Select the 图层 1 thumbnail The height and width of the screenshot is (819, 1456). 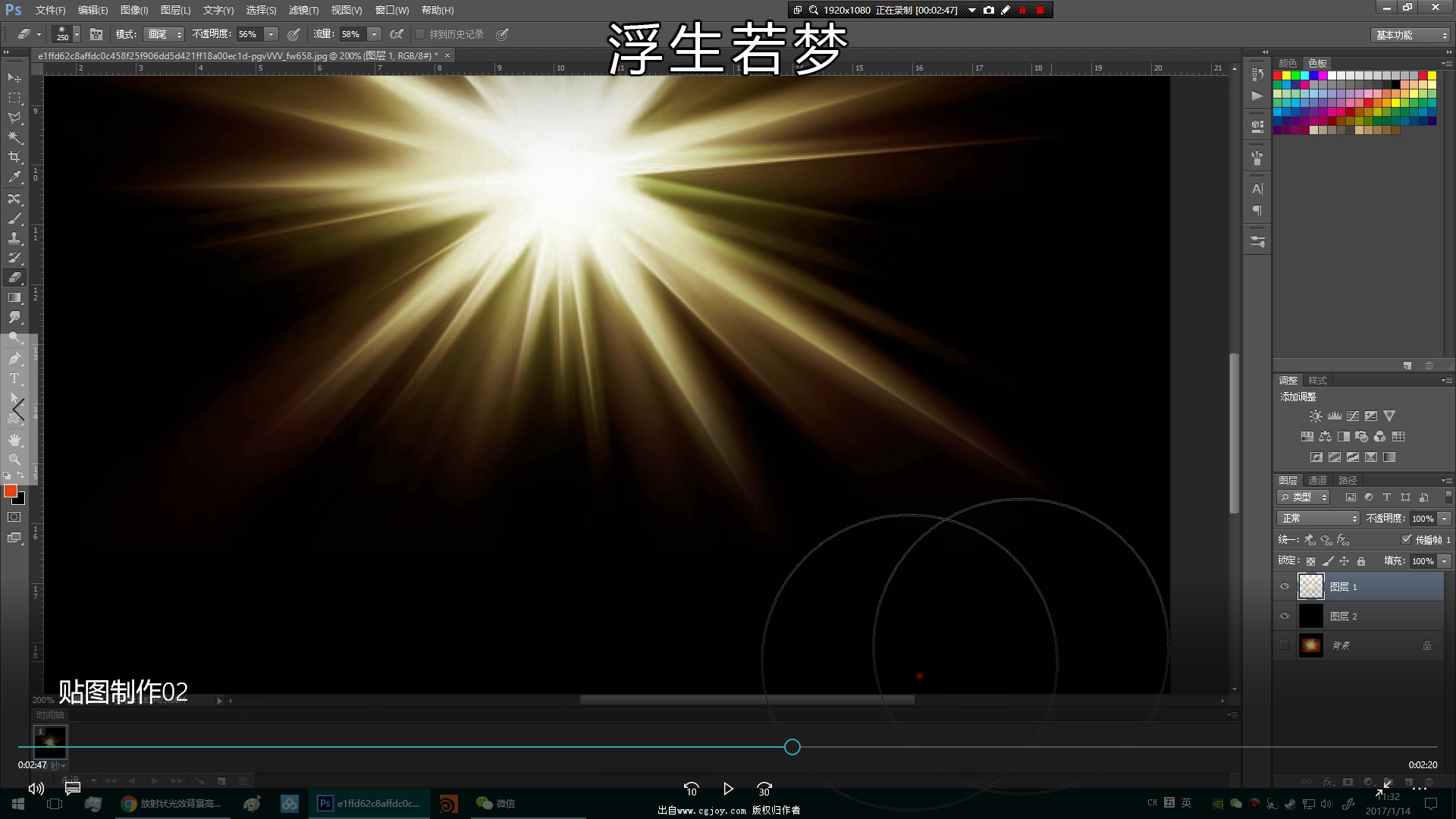pyautogui.click(x=1311, y=586)
